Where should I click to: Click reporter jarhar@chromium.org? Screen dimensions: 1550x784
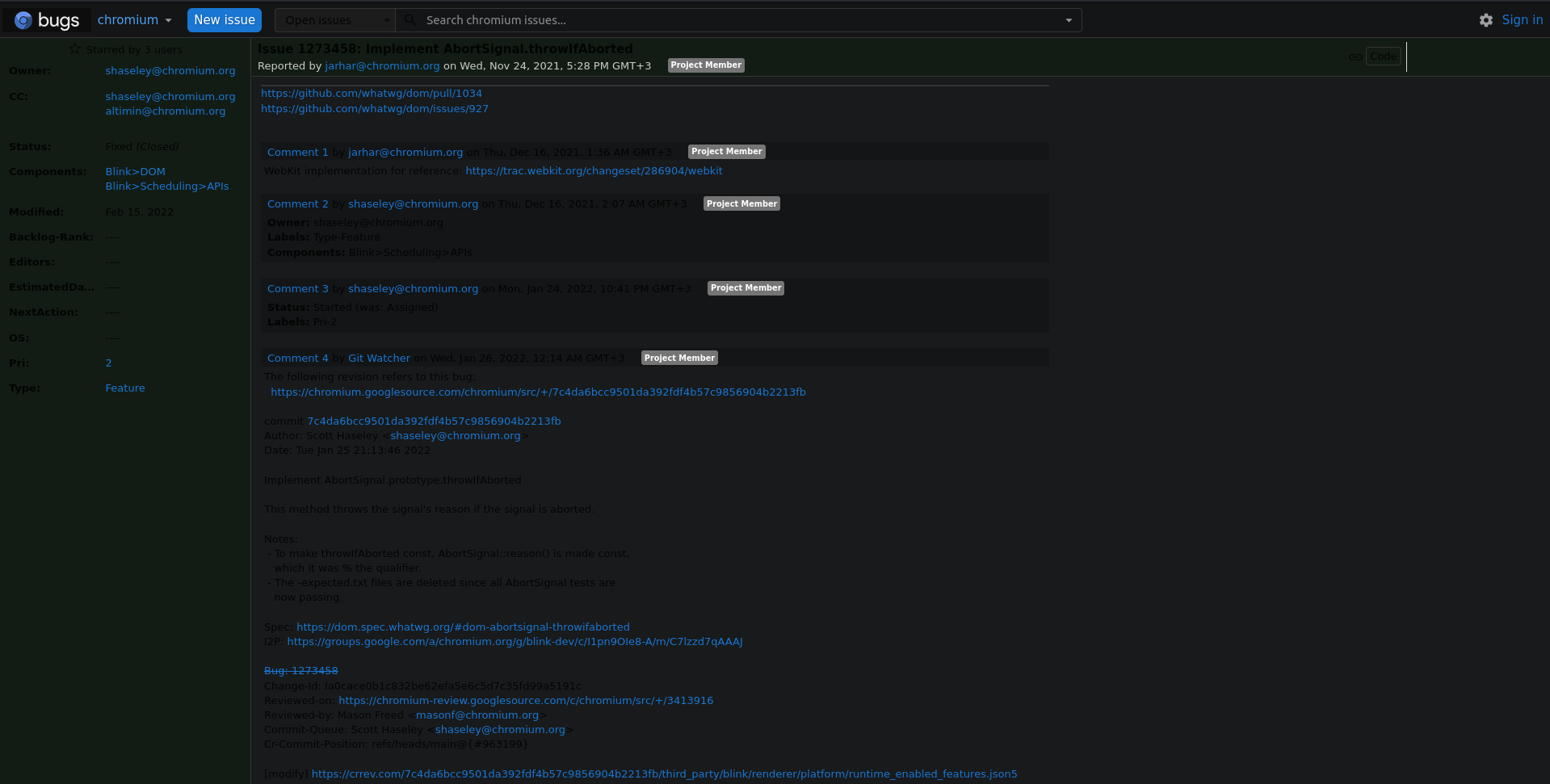point(381,65)
